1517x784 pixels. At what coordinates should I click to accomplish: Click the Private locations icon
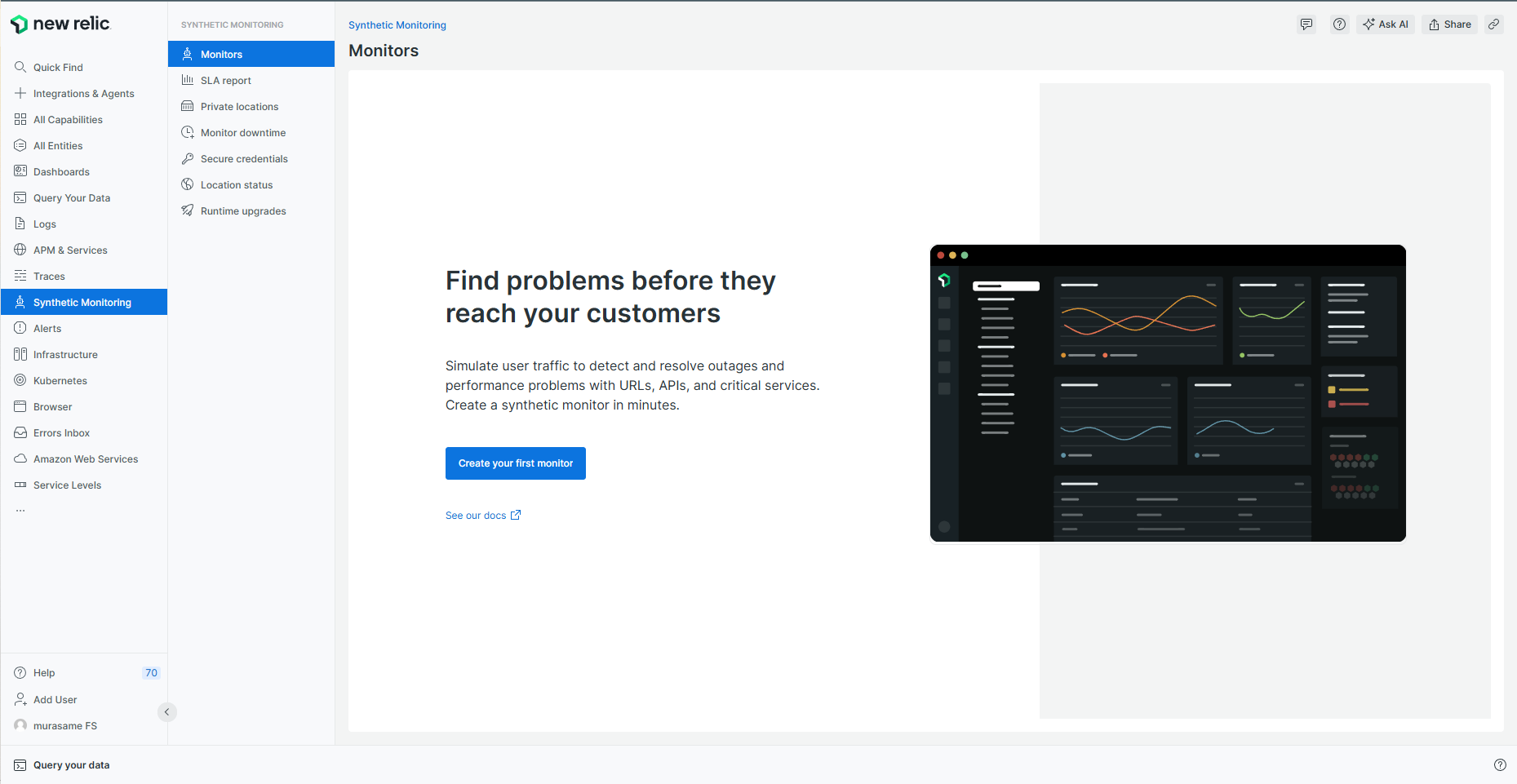pos(188,106)
